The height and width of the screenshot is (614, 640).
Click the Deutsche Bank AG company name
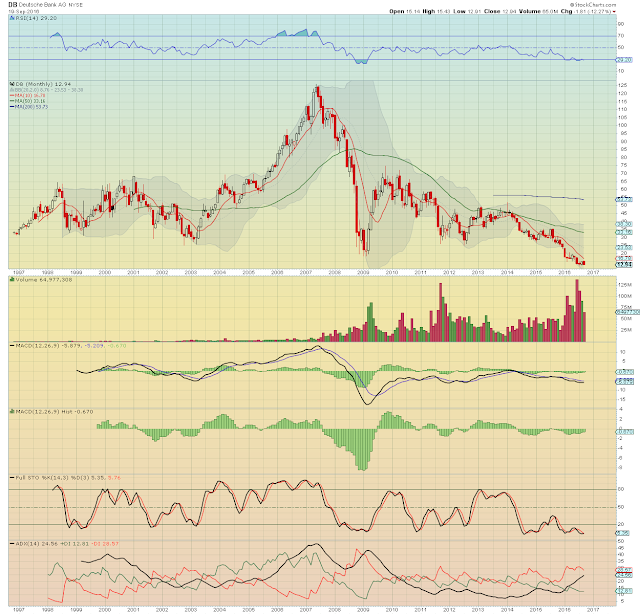click(42, 5)
